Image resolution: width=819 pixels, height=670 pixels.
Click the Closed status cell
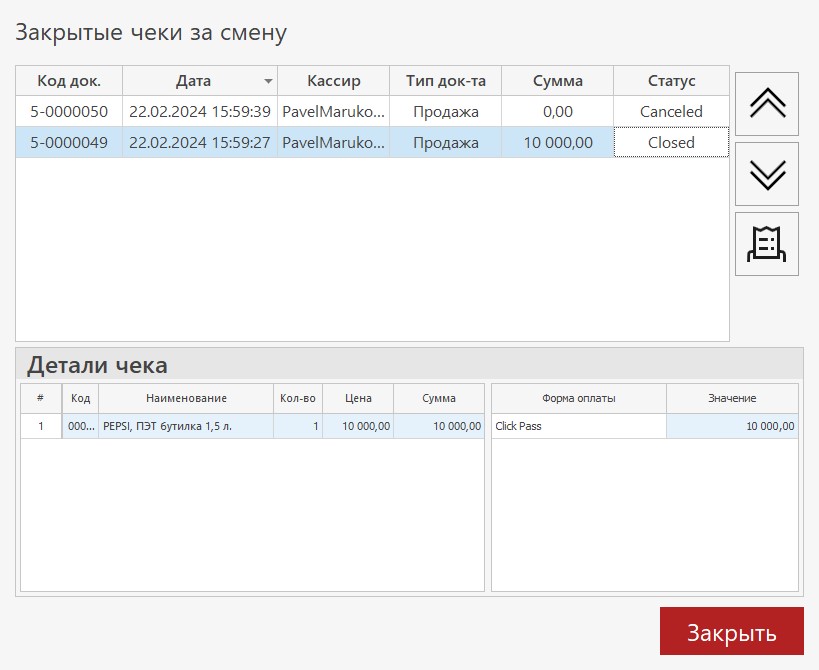pos(671,143)
